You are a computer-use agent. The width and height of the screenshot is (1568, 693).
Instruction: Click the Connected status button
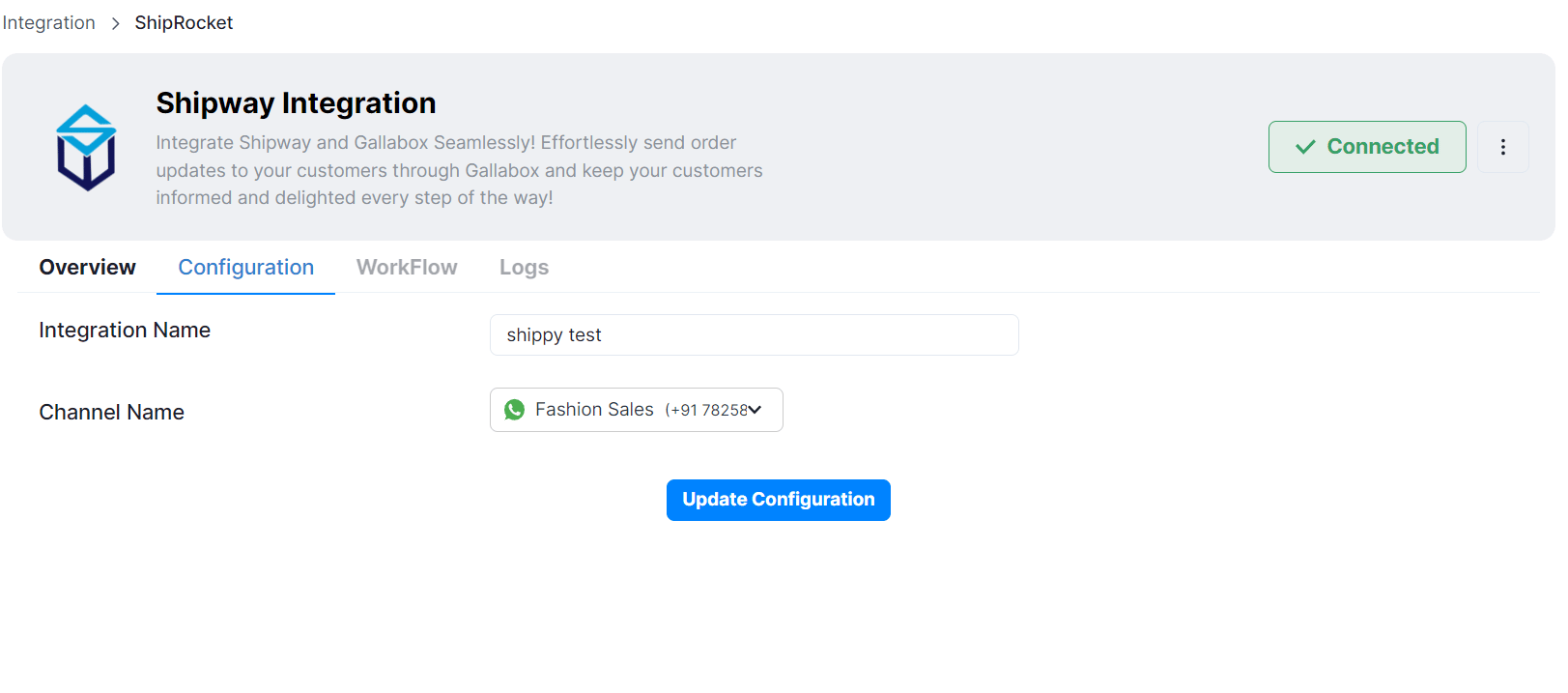(x=1367, y=147)
